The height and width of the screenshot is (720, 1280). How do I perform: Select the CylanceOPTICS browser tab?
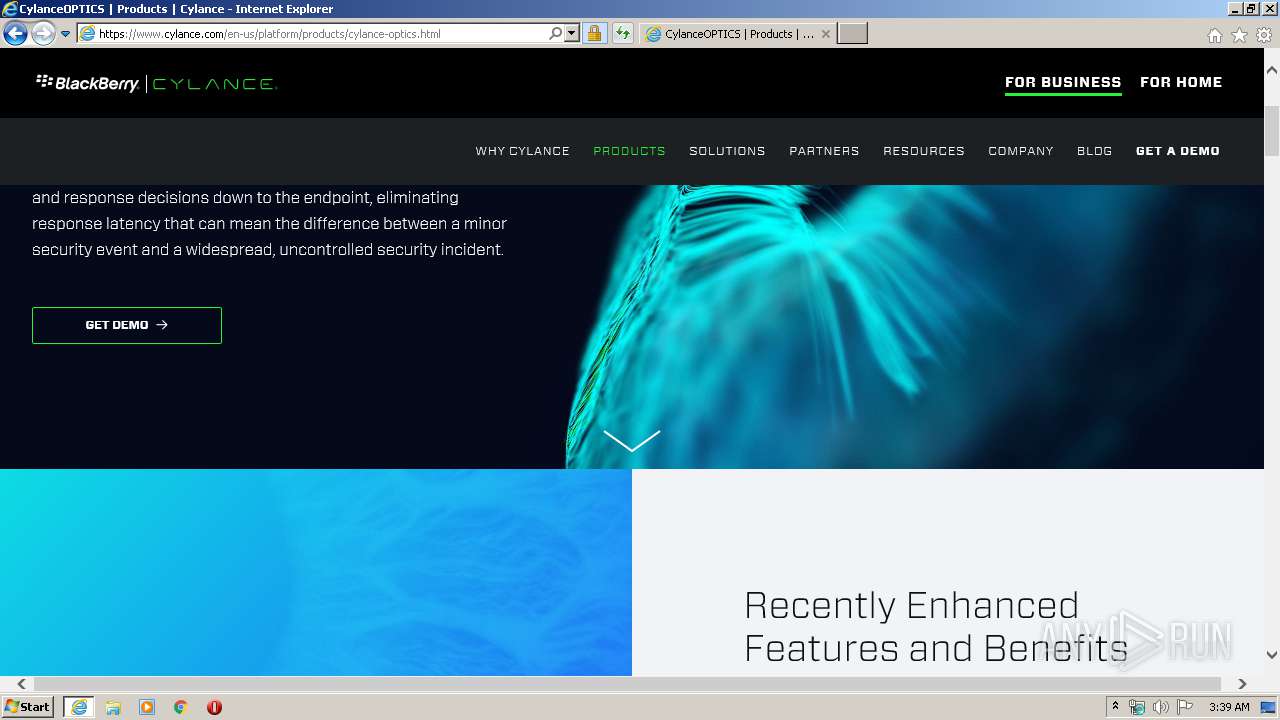738,34
